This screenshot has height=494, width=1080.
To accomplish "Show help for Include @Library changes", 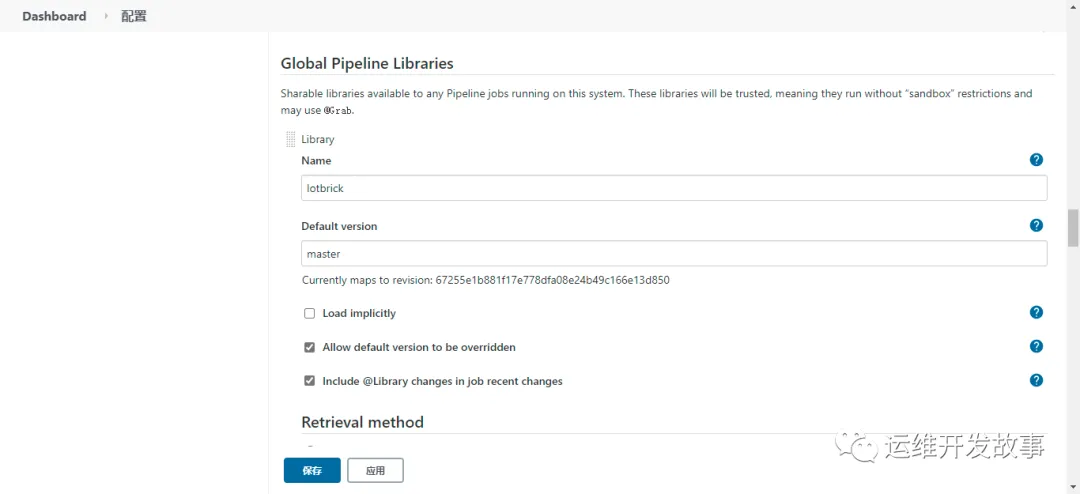I will 1036,381.
